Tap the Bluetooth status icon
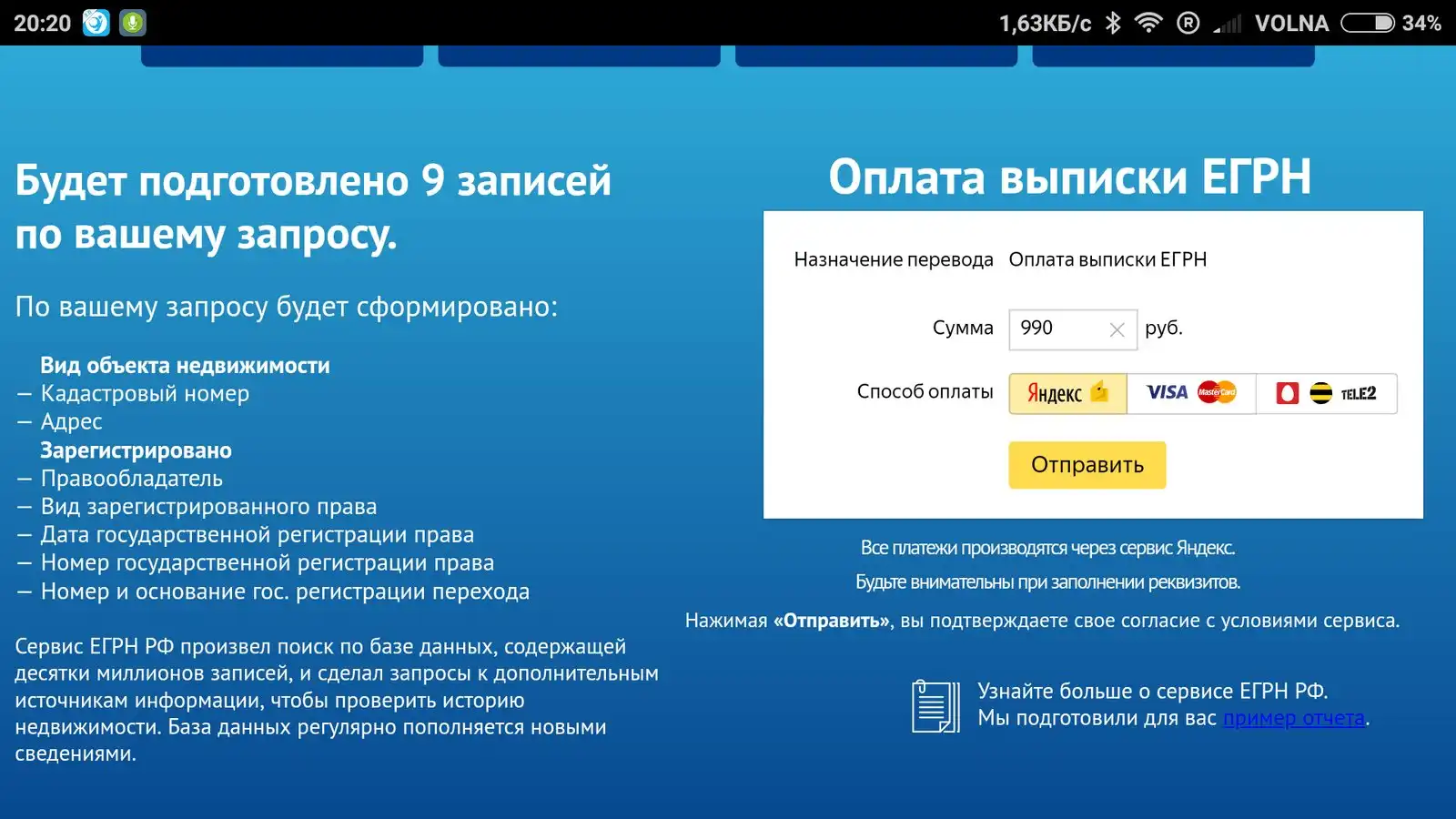The height and width of the screenshot is (819, 1456). (1112, 23)
